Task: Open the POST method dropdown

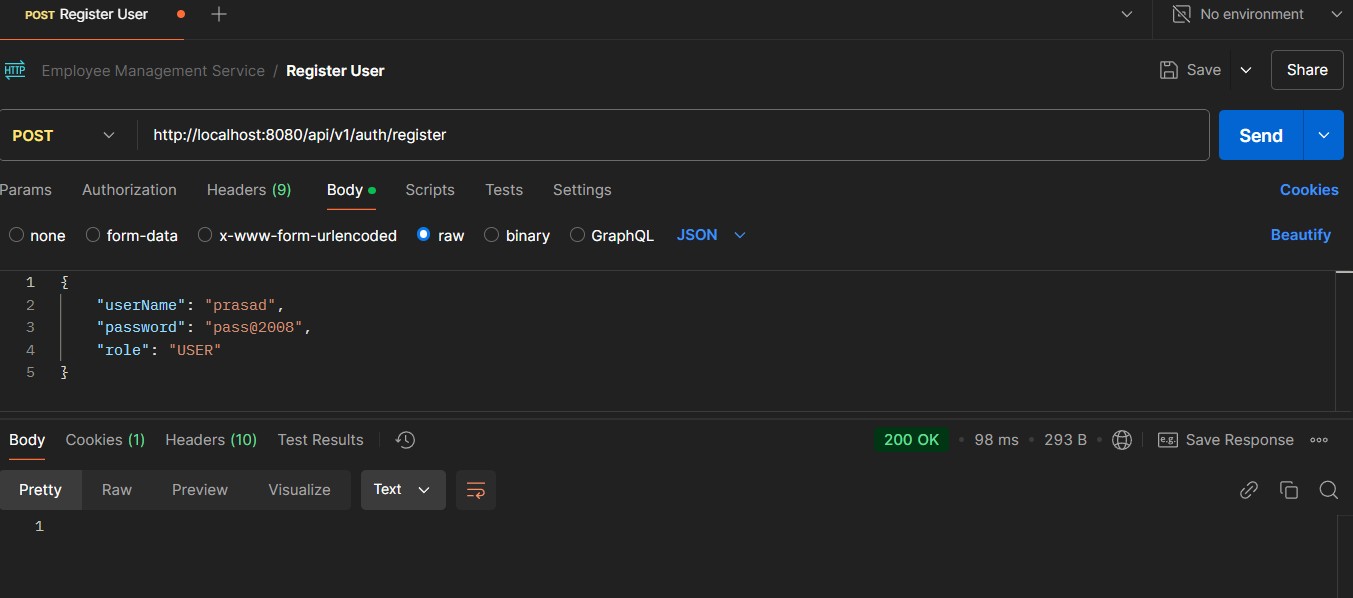Action: (x=64, y=135)
